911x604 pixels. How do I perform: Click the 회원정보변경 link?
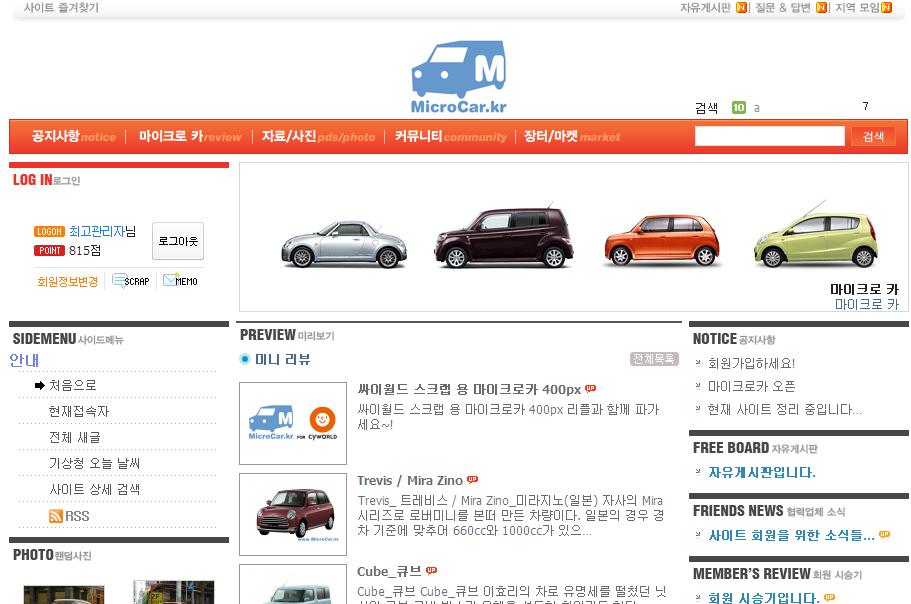tap(68, 282)
